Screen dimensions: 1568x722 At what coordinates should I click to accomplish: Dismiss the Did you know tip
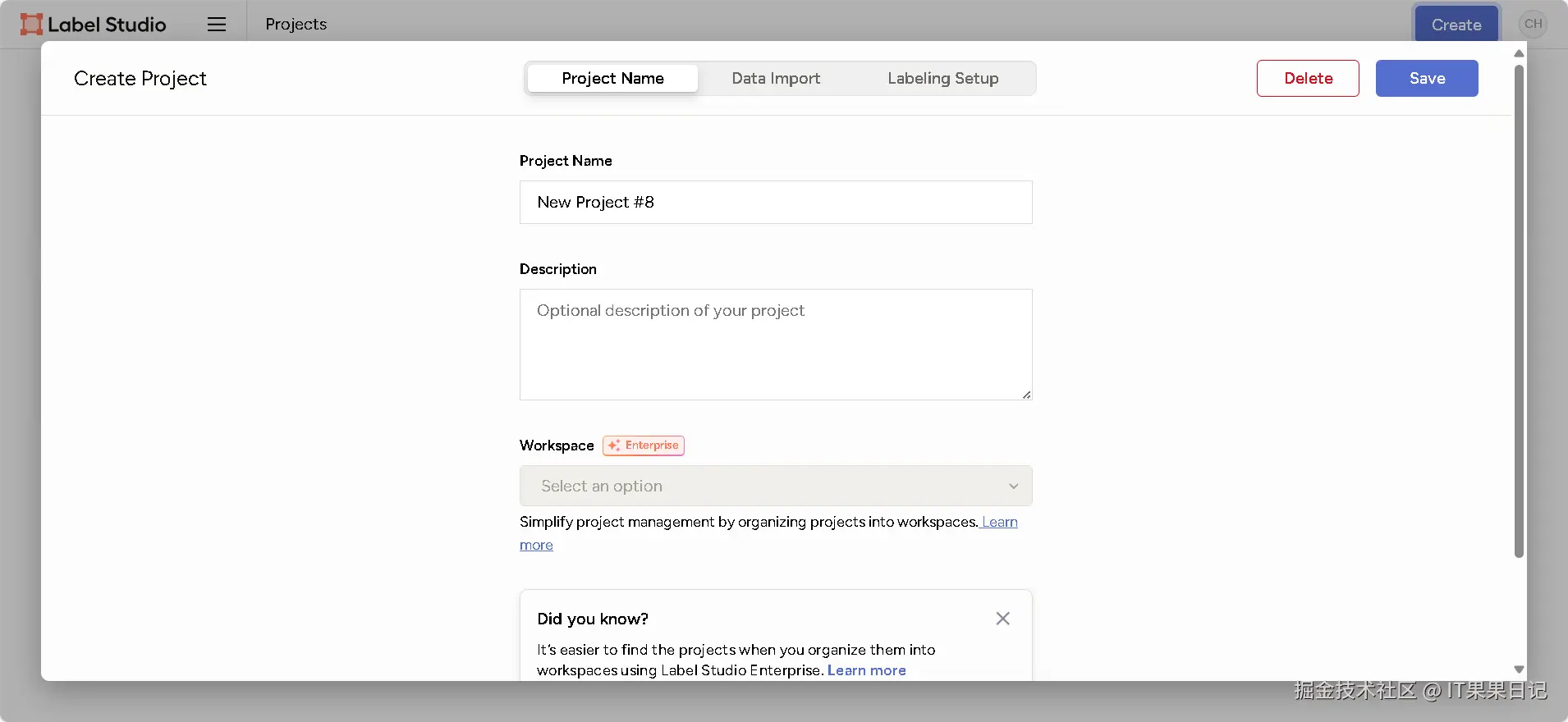pyautogui.click(x=1002, y=619)
